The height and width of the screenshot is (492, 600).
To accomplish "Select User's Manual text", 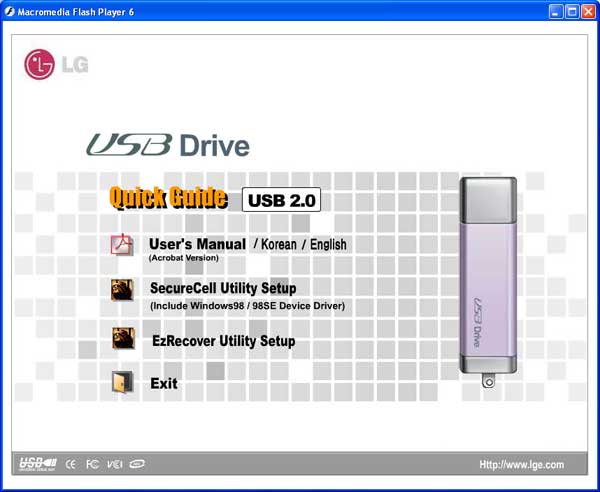I will click(197, 244).
